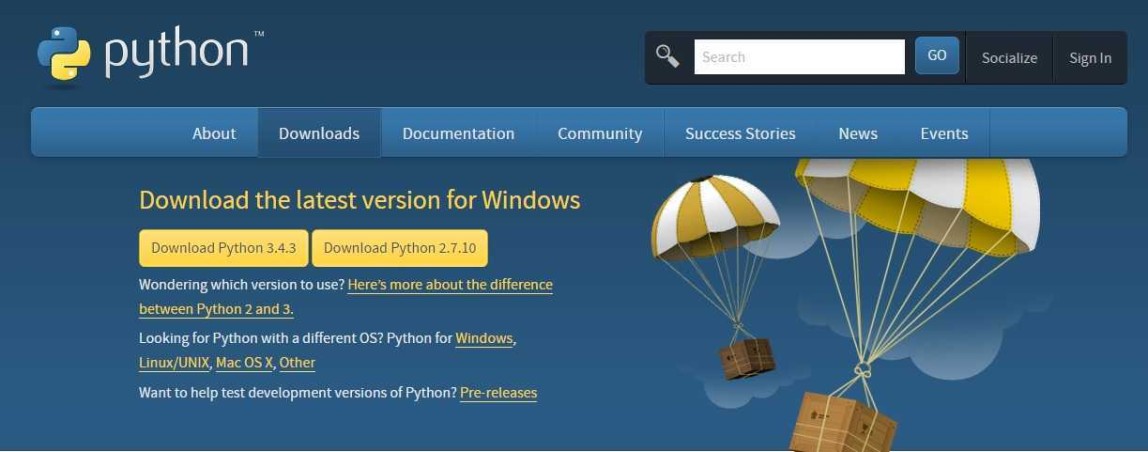
Task: Click the small hanging cardboard box
Action: click(x=747, y=358)
